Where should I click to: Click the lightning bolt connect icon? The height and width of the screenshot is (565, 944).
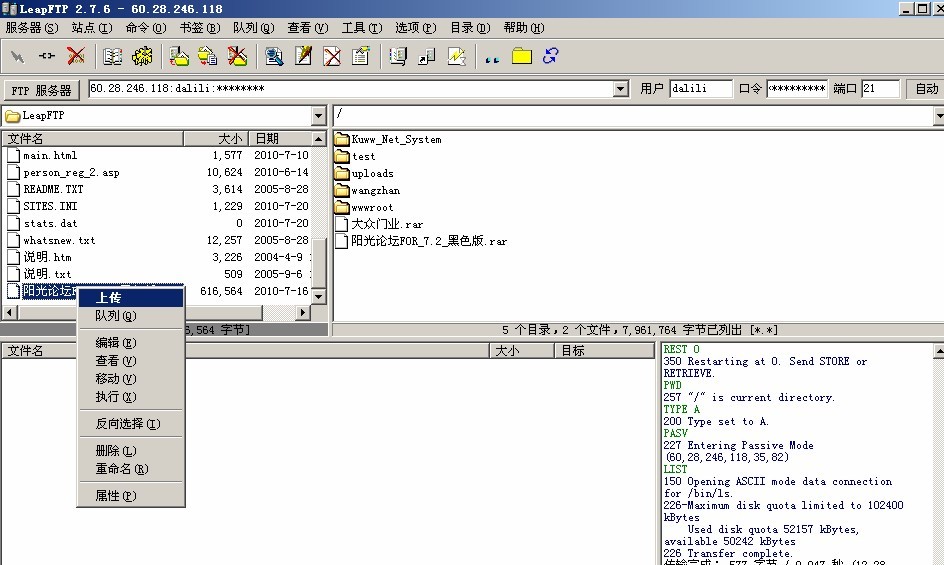point(17,56)
